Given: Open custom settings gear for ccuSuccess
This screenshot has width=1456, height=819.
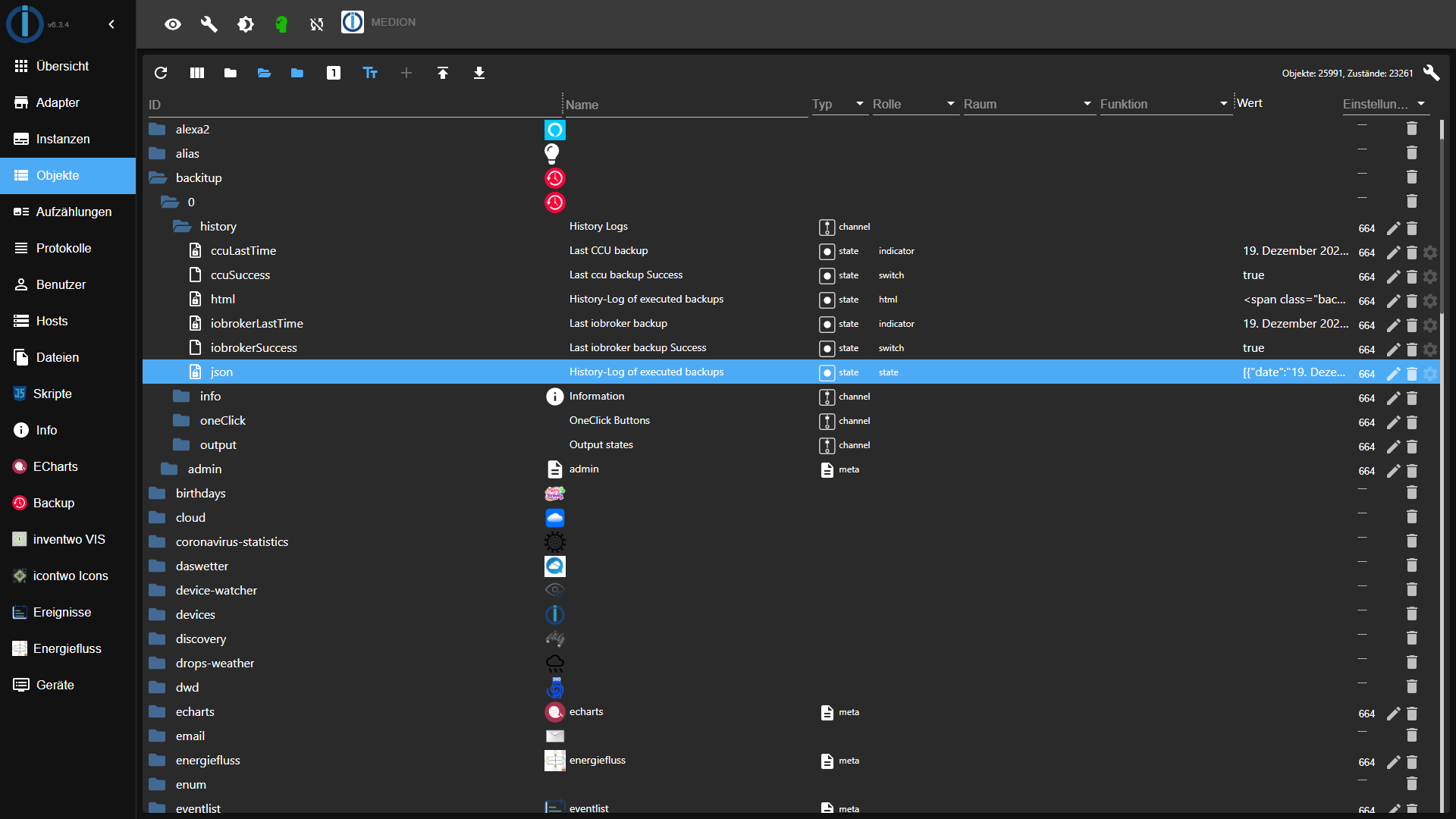Looking at the screenshot, I should click(1430, 276).
